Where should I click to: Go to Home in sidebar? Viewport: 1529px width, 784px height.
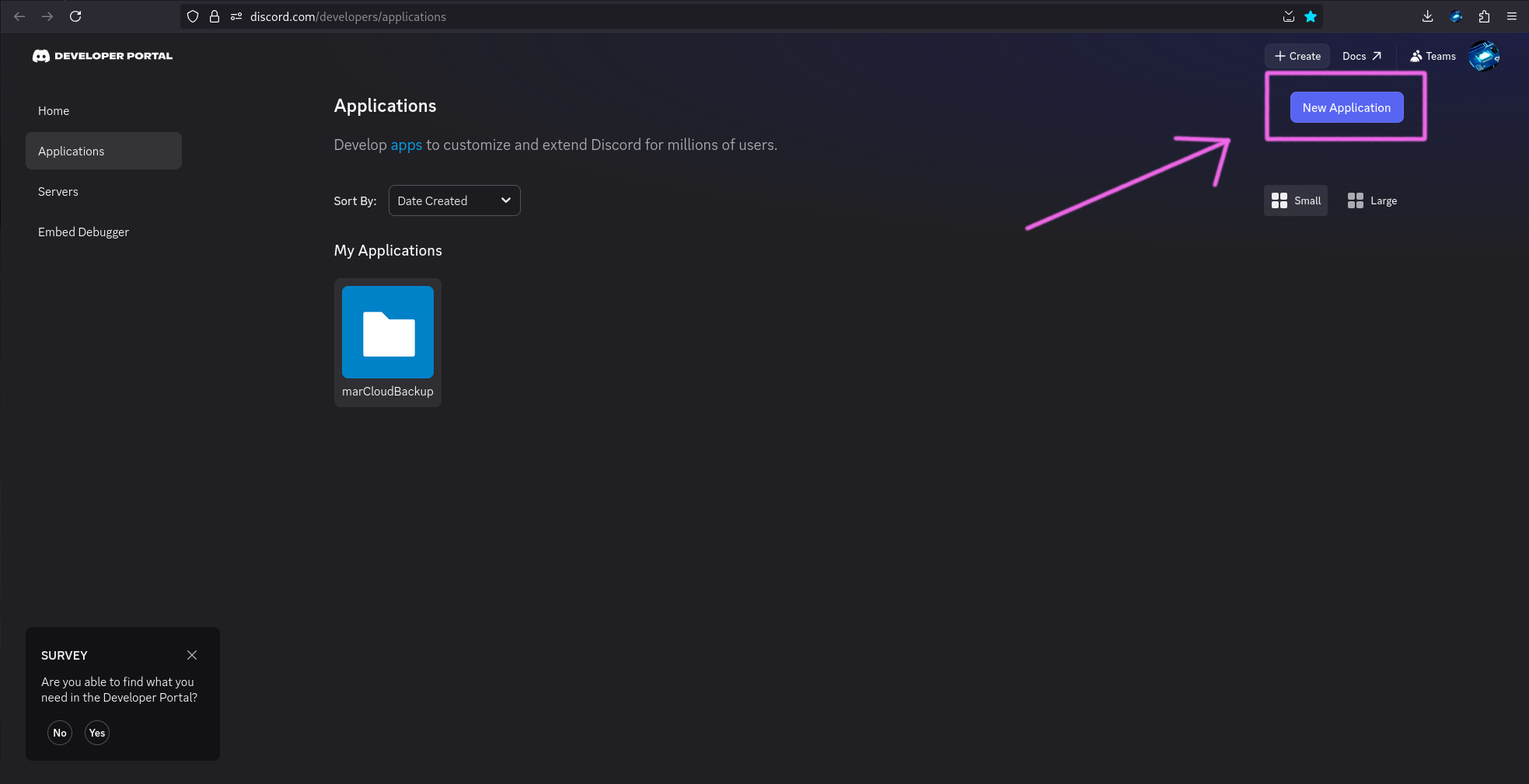[103, 110]
